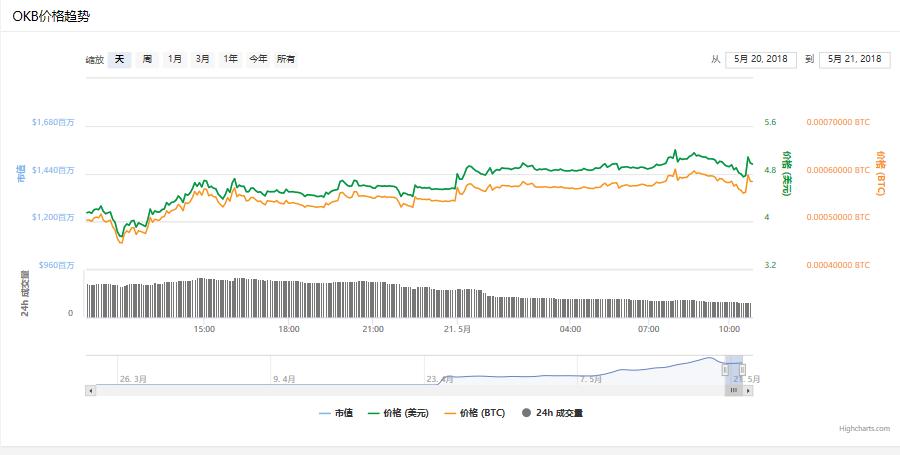Select the 天 zoom range
Image resolution: width=900 pixels, height=455 pixels.
pyautogui.click(x=120, y=60)
